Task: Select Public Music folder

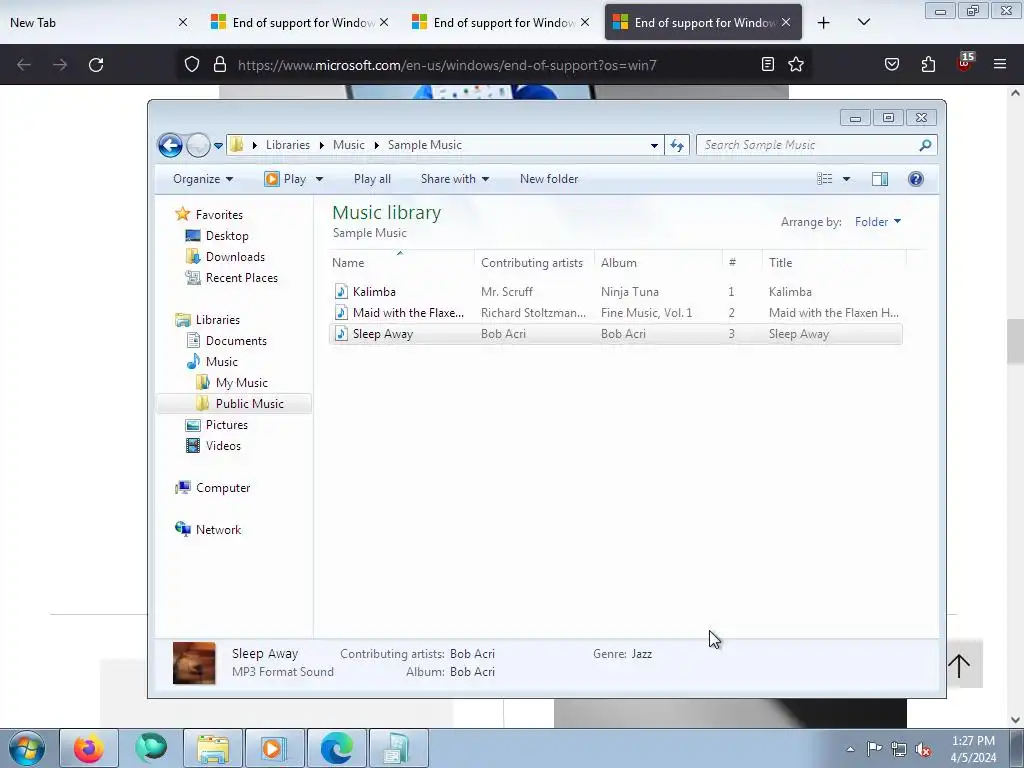Action: pyautogui.click(x=249, y=404)
